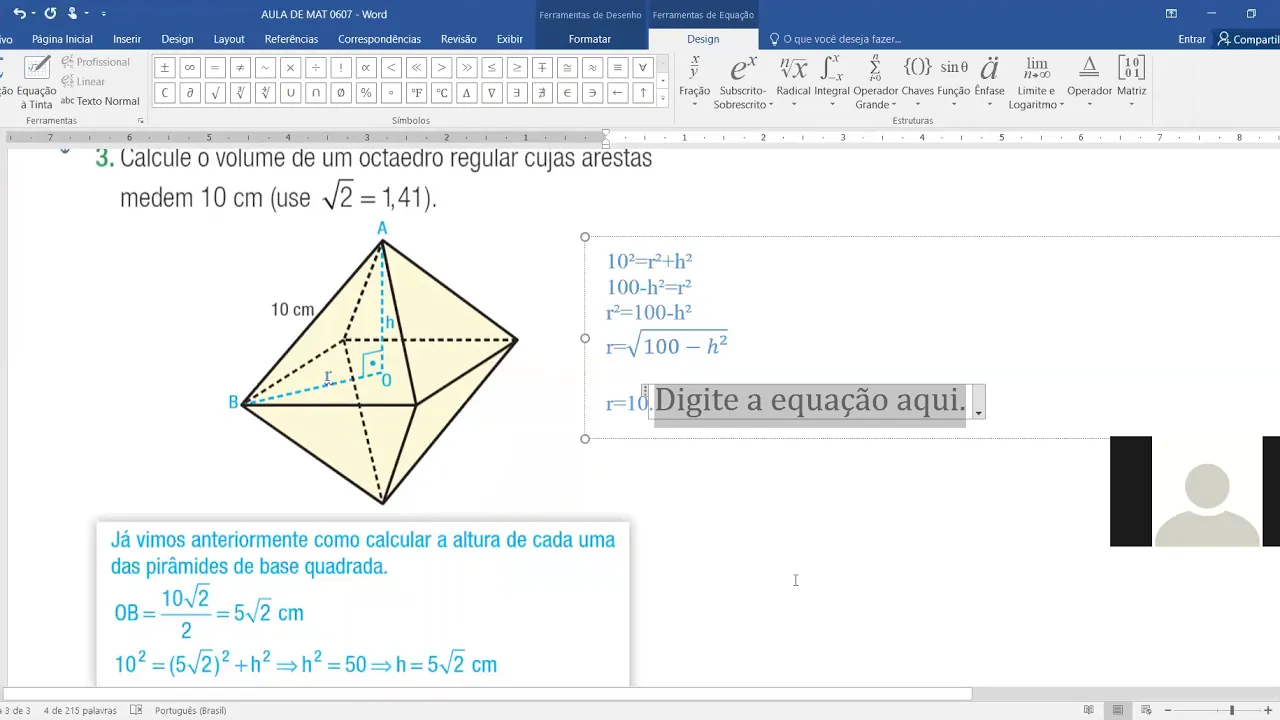1280x720 pixels.
Task: Open the Inserir tab
Action: [127, 39]
